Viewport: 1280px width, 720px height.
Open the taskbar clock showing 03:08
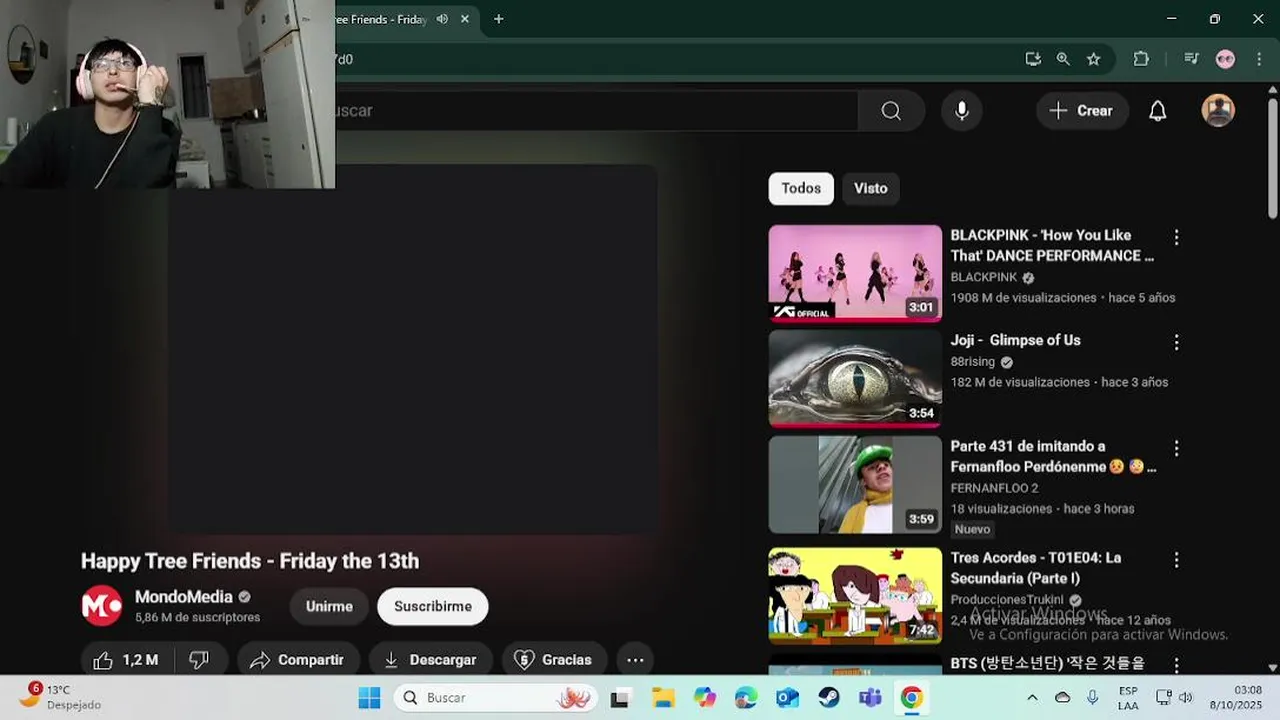1238,698
